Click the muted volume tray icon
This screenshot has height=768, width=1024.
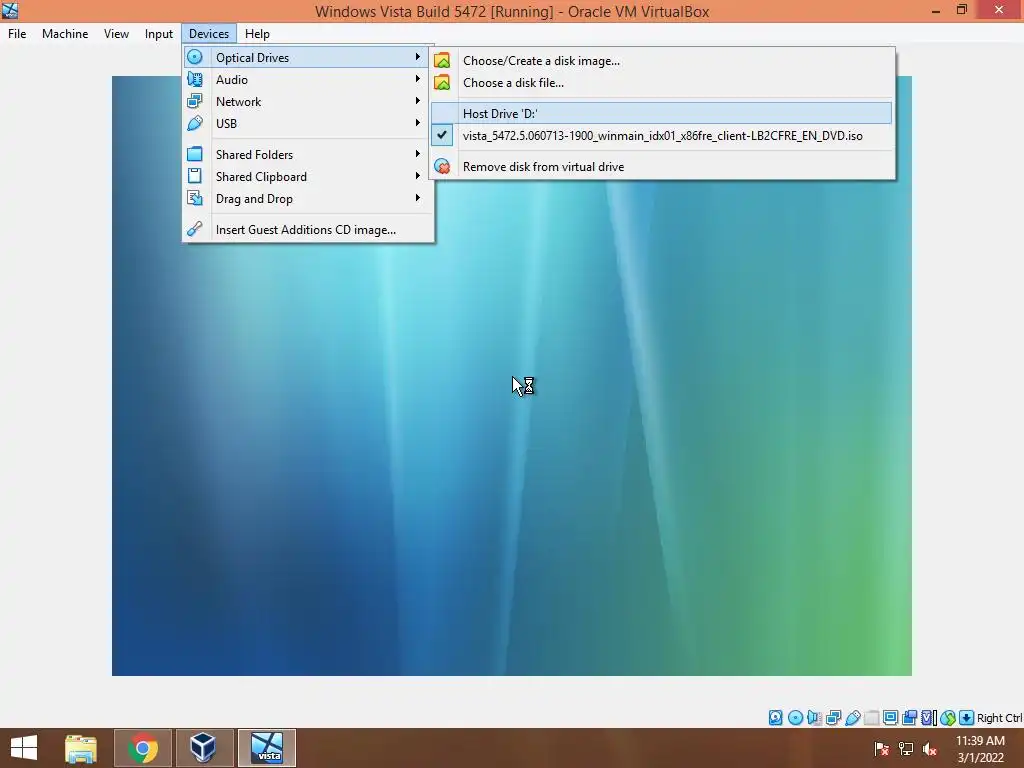point(929,749)
